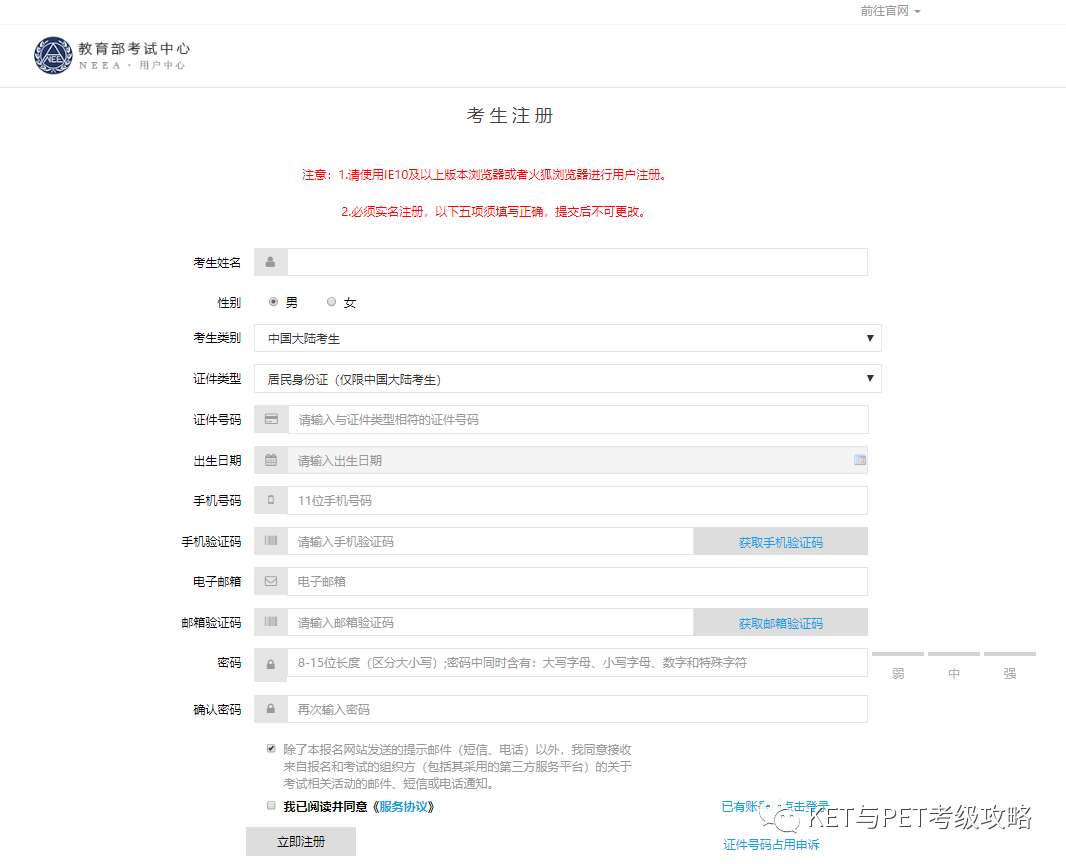Open the 证件号码占用申诉 link

tap(771, 844)
